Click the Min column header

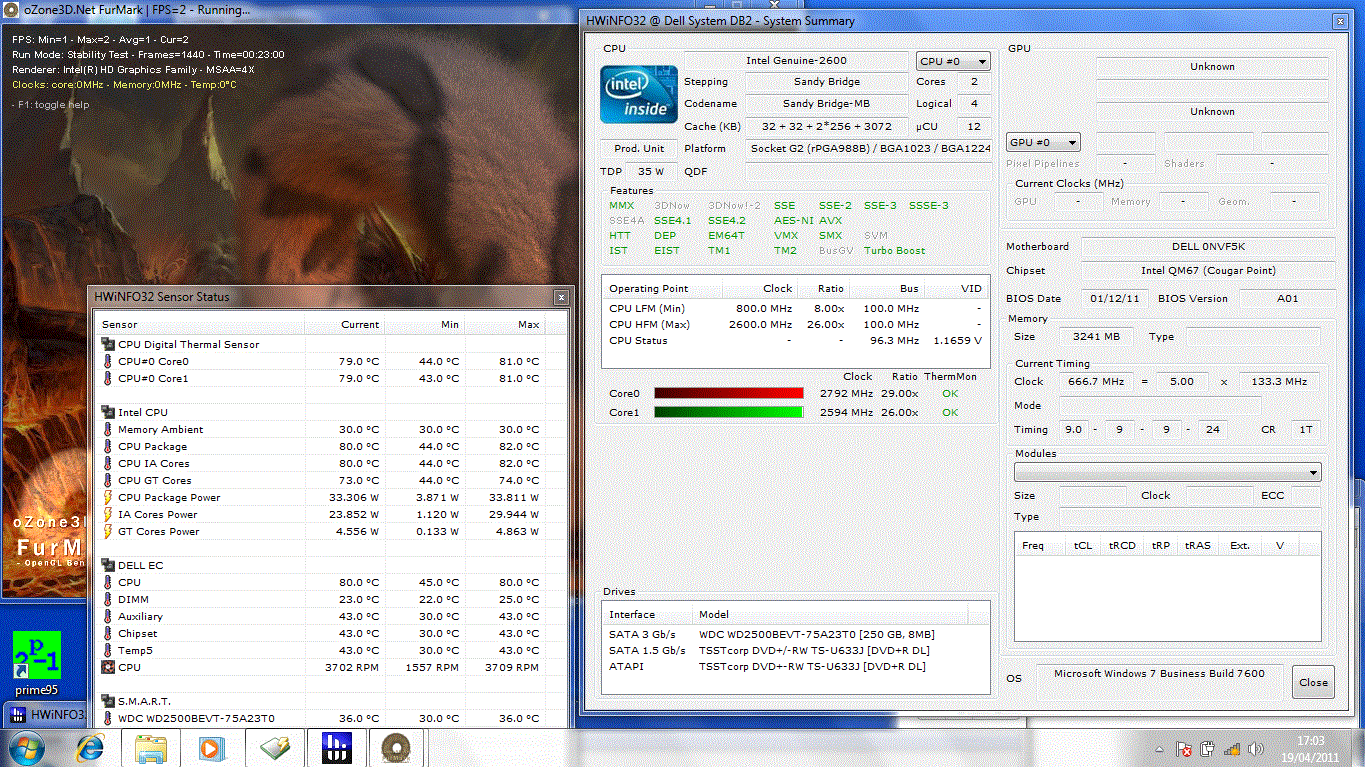tap(425, 324)
